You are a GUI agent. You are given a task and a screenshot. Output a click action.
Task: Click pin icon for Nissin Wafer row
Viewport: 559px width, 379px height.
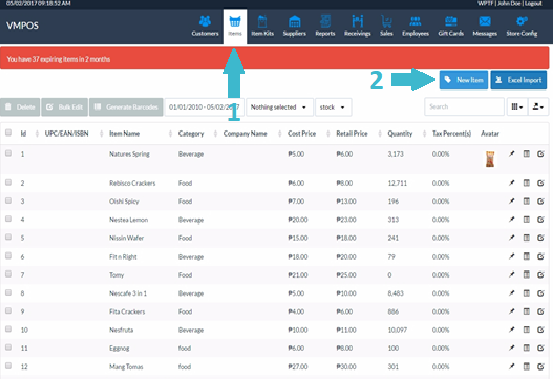tap(512, 237)
